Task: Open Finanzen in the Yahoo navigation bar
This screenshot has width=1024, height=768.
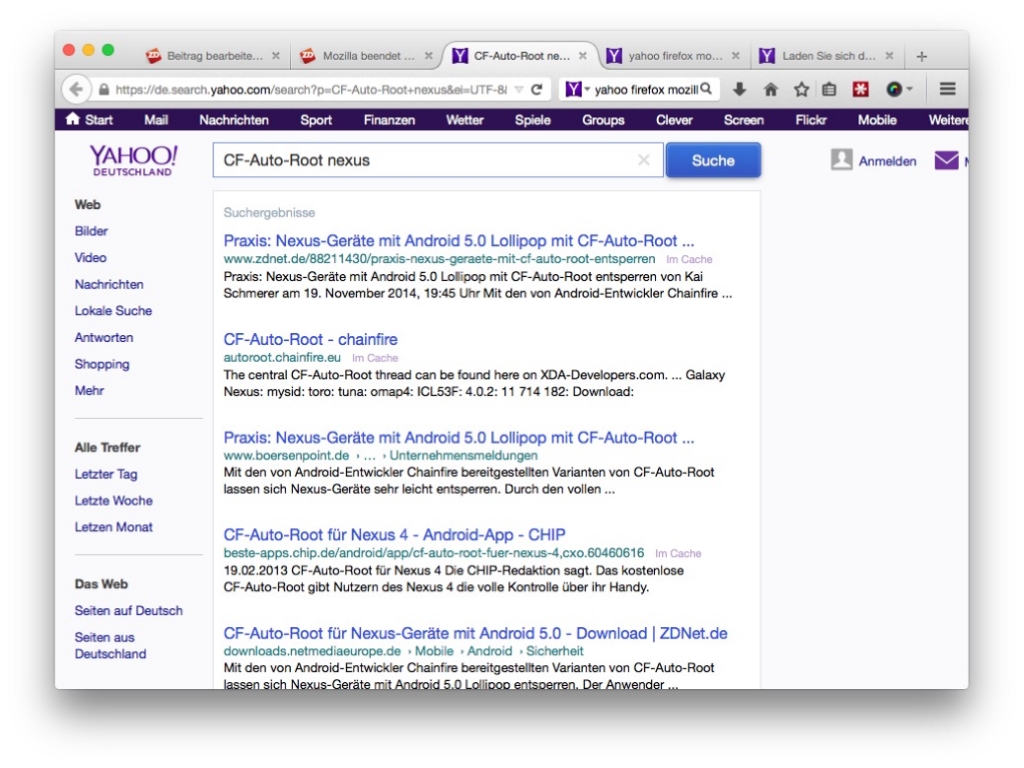Action: [389, 120]
